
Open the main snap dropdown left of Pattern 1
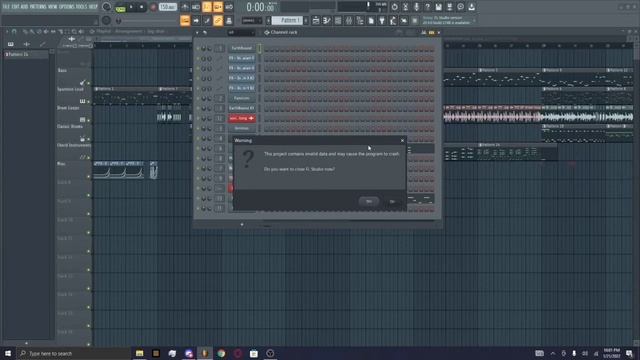coord(252,20)
